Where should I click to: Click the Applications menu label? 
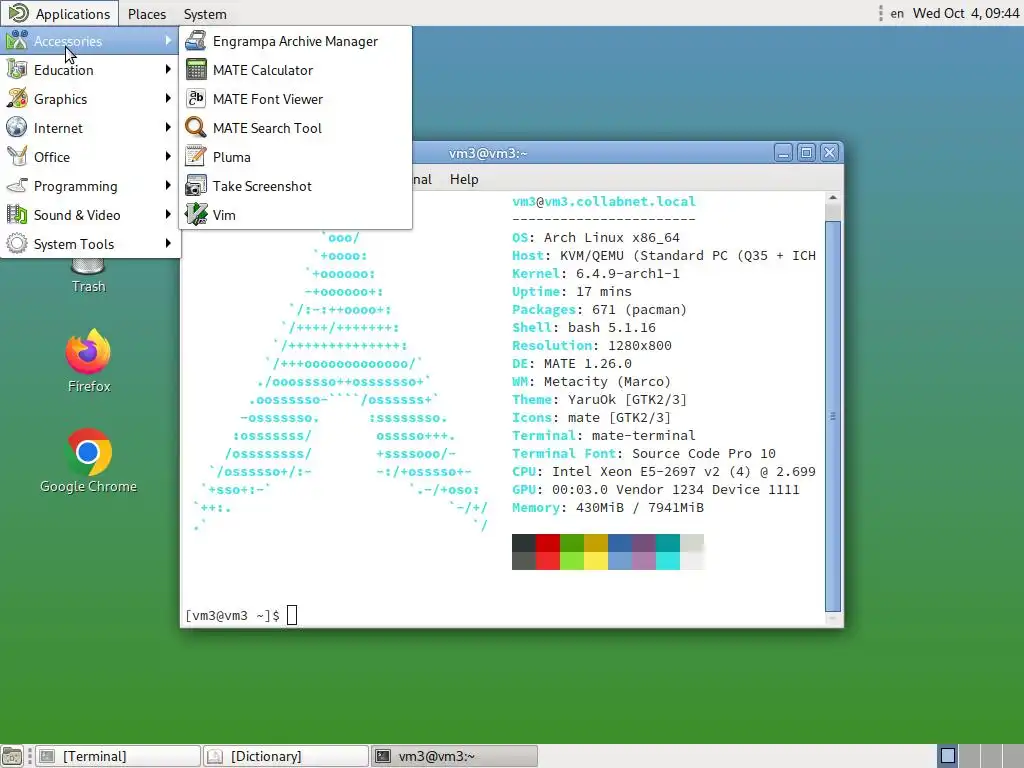coord(72,14)
